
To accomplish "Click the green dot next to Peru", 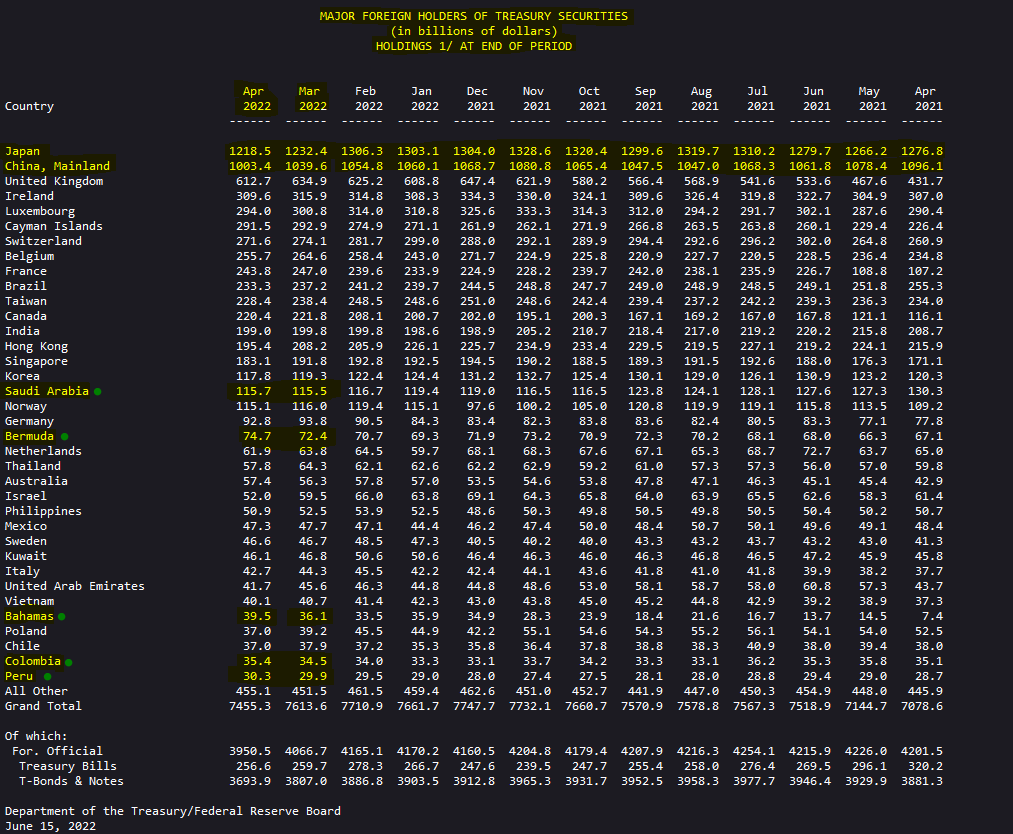I will tap(47, 676).
